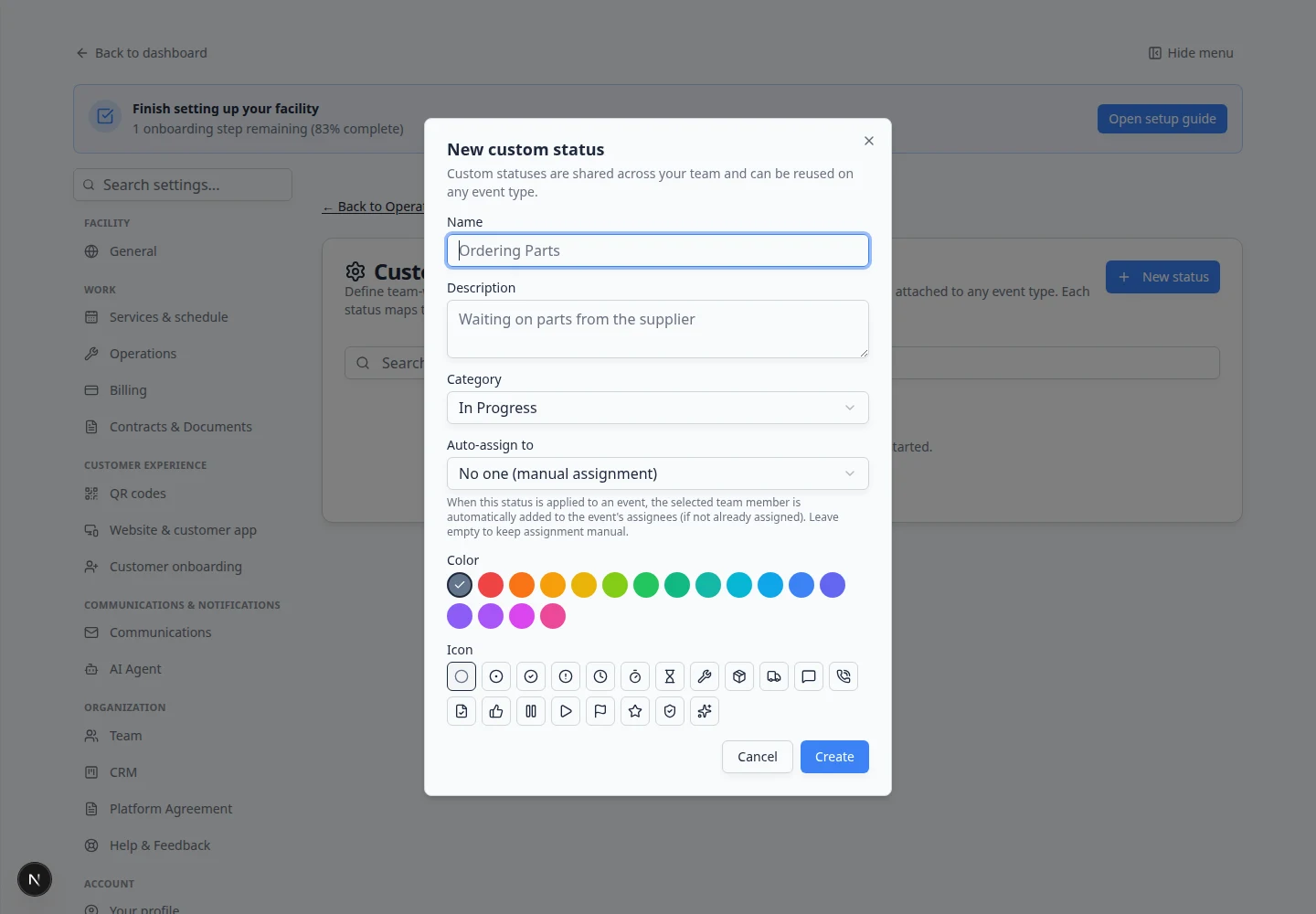1316x914 pixels.
Task: Select the empty circle status icon
Action: click(462, 676)
